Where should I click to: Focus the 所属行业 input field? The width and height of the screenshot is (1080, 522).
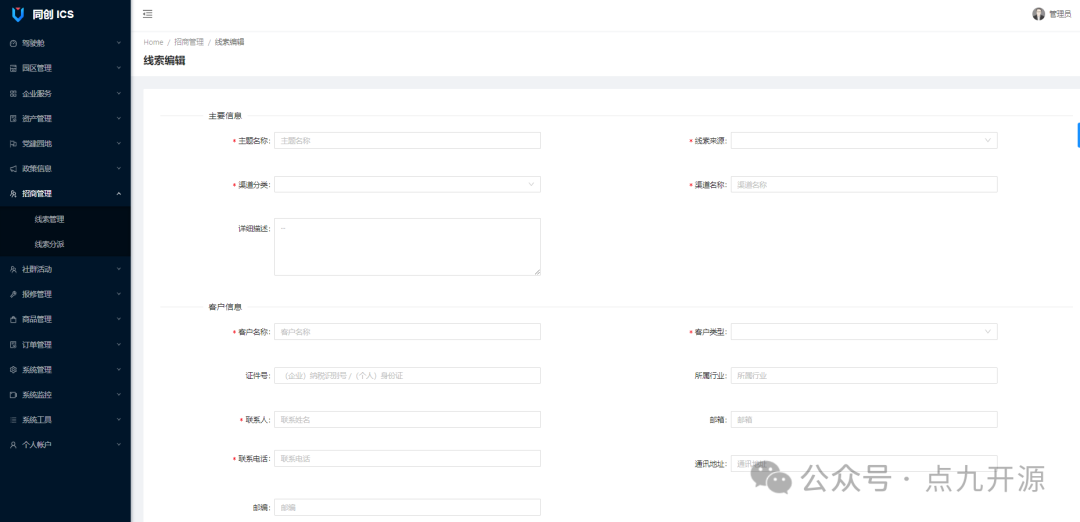click(864, 375)
